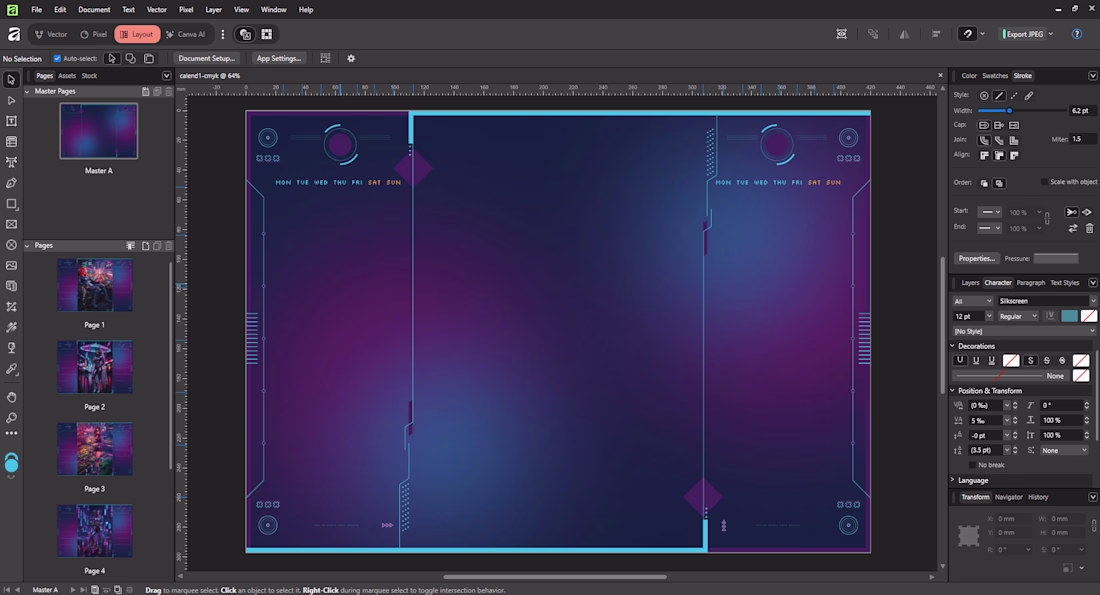The width and height of the screenshot is (1100, 595).
Task: Select the Master A thumbnail
Action: [x=98, y=131]
